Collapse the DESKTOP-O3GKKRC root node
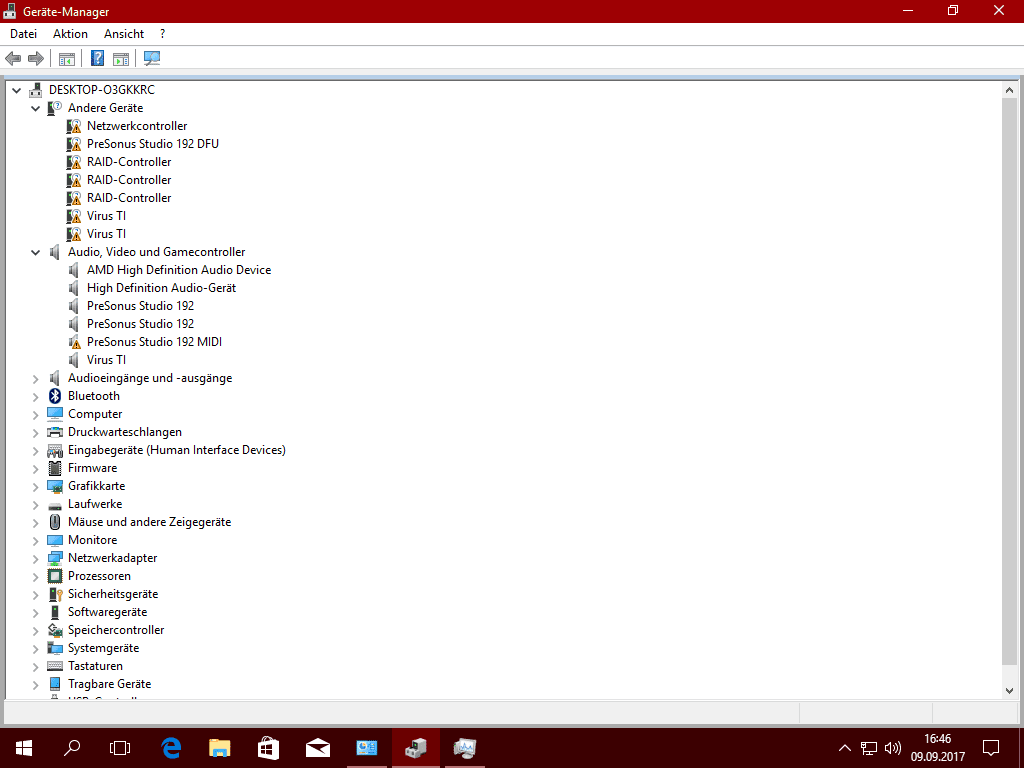The height and width of the screenshot is (768, 1024). point(17,90)
